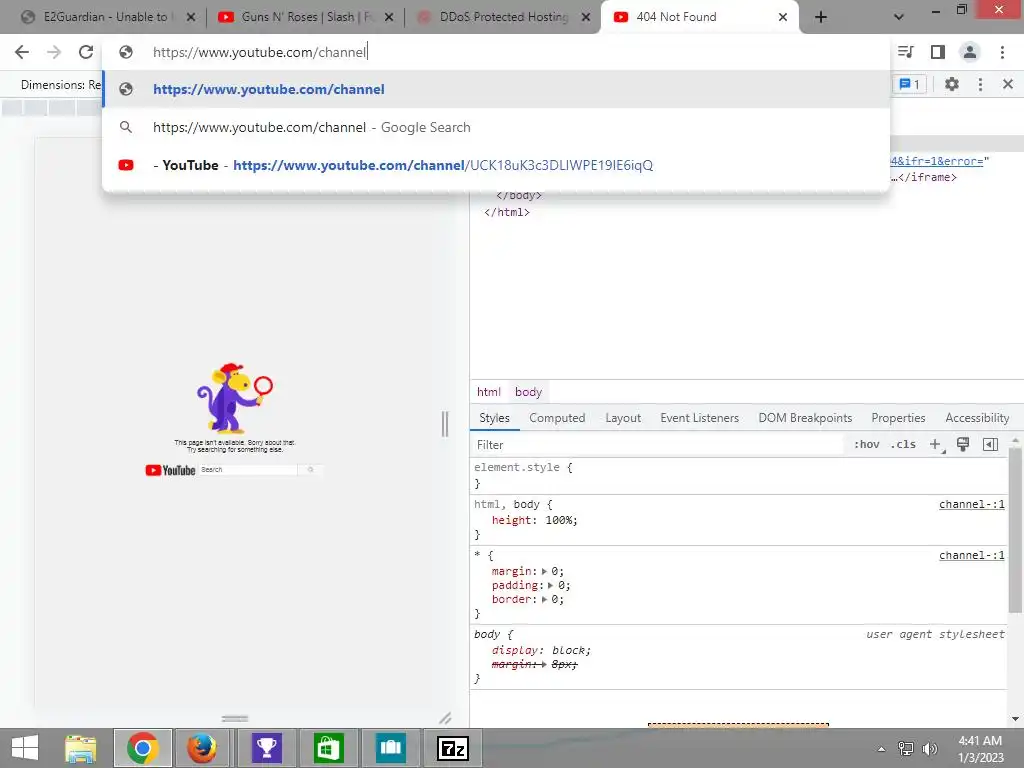Add new style rule plus icon

pyautogui.click(x=936, y=445)
